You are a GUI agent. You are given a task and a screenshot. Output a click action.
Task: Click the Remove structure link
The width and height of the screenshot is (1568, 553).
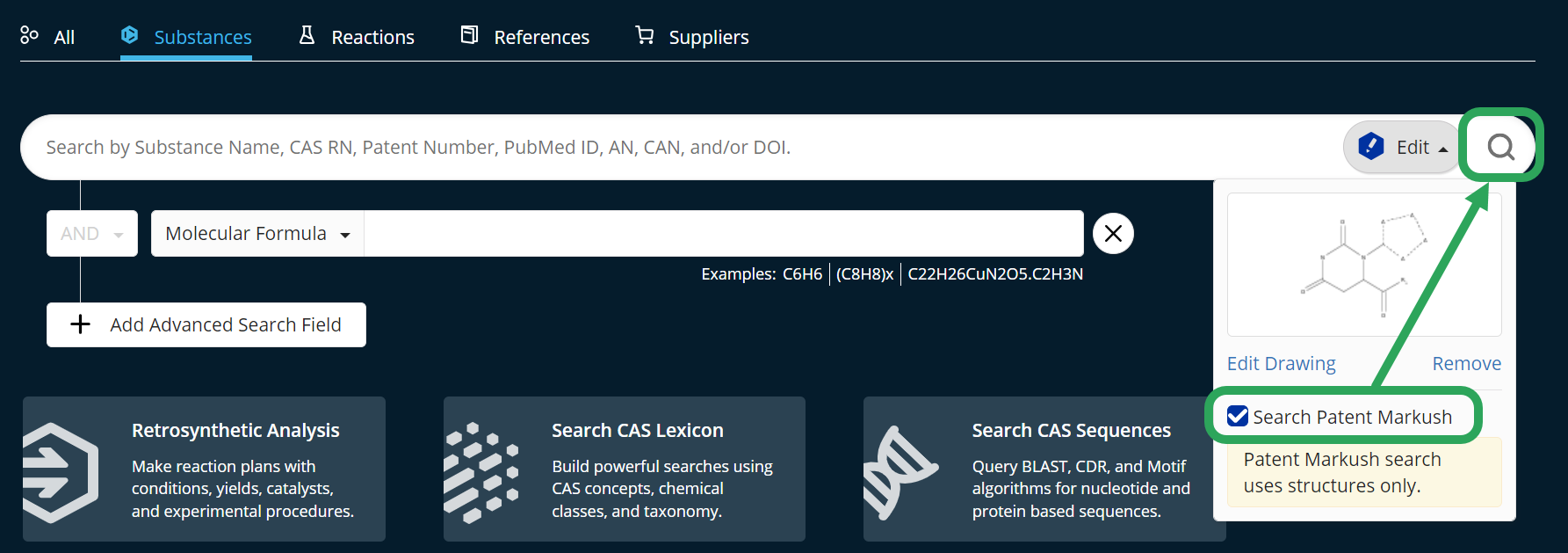tap(1466, 363)
